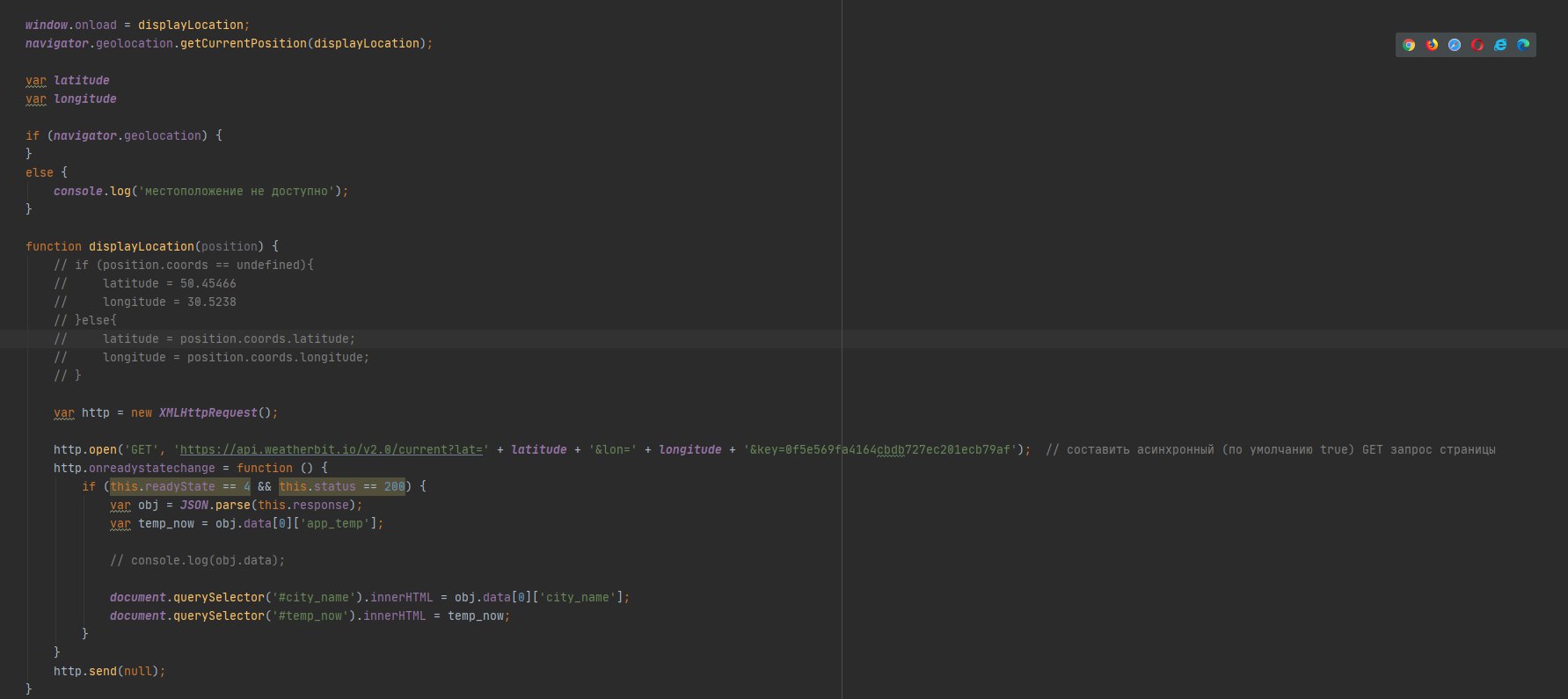
Task: Click 'longitude' in the var longitude declaration
Action: (85, 98)
